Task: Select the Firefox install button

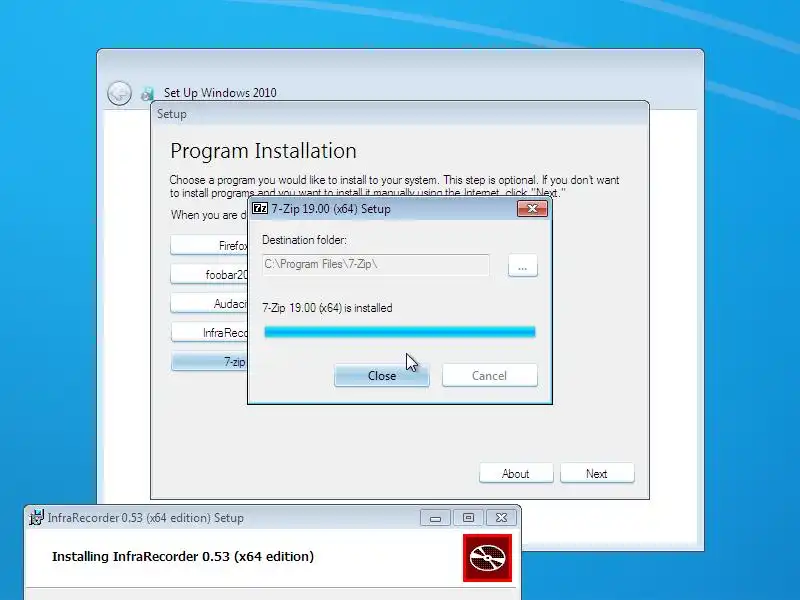Action: pyautogui.click(x=210, y=245)
